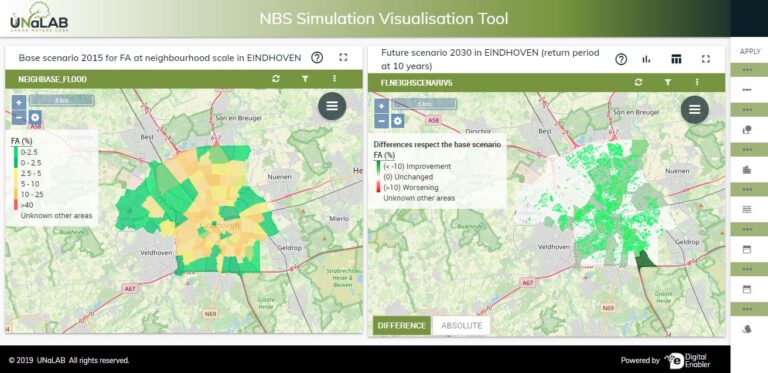The height and width of the screenshot is (373, 768).
Task: Switch to the DIFFERENCE view
Action: click(402, 326)
